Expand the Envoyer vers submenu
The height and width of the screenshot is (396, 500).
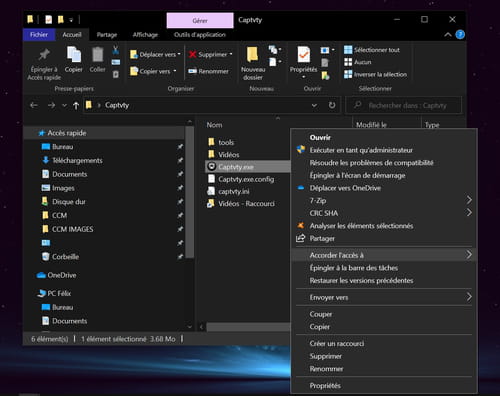tap(384, 297)
